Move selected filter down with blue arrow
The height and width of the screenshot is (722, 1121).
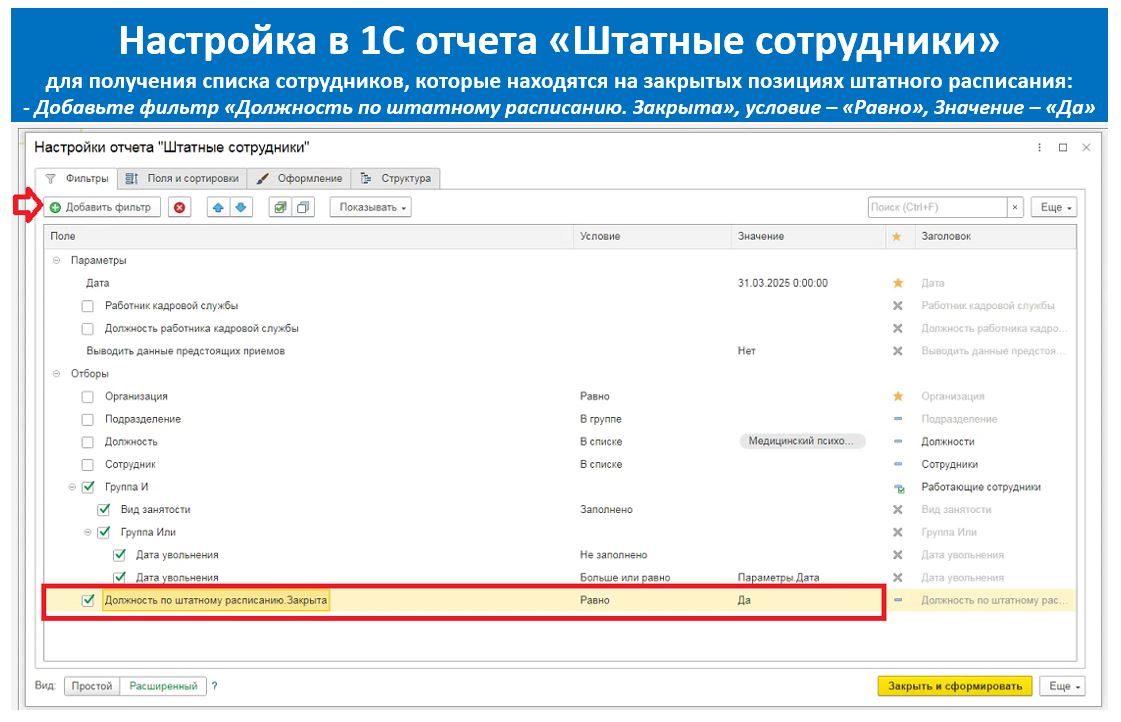click(x=241, y=207)
